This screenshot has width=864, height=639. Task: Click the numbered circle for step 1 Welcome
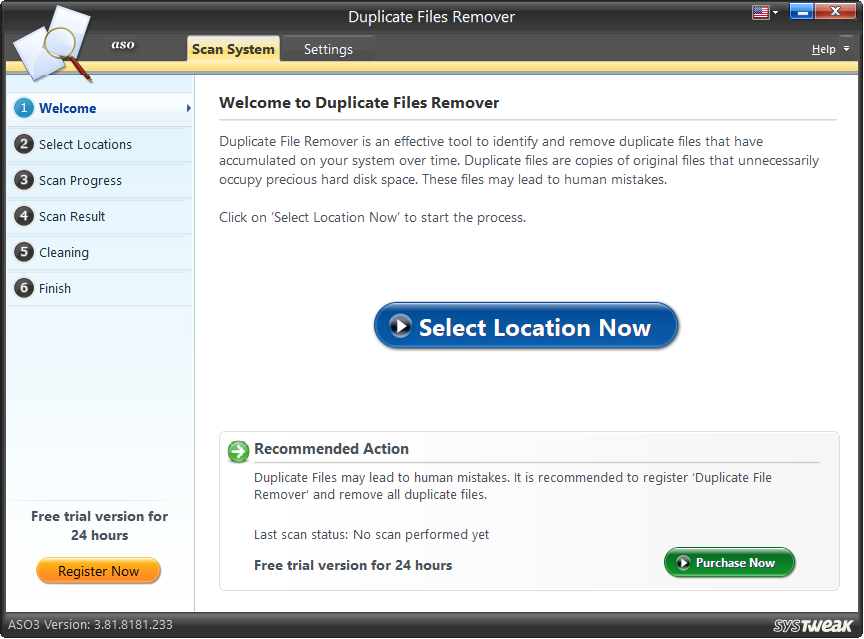23,108
